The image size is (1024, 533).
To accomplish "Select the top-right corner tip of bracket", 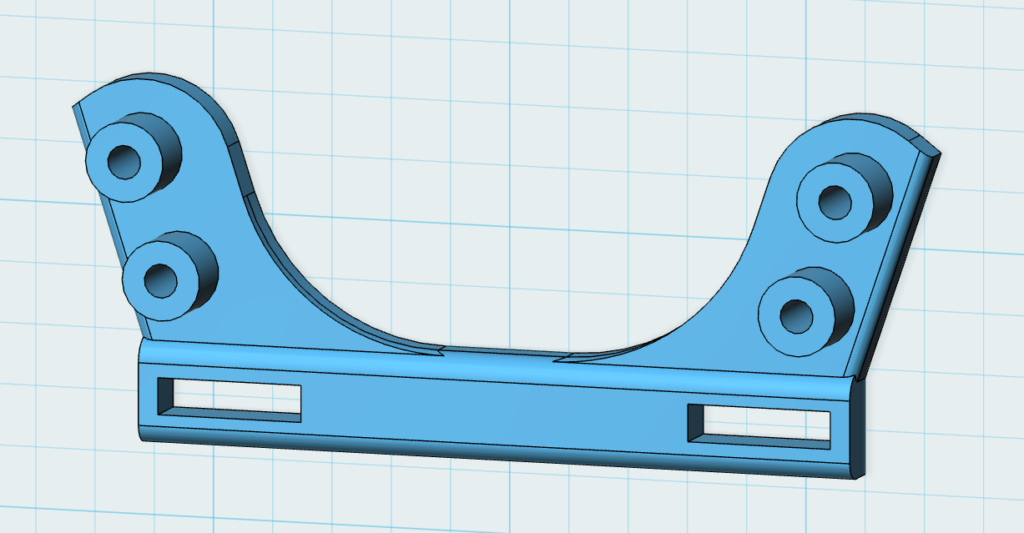I will point(938,152).
